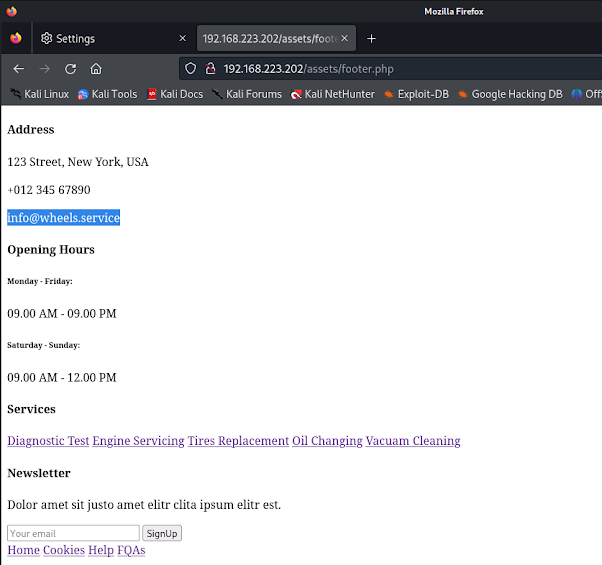This screenshot has height=565, width=602.
Task: Open the Firefox home page
Action: tap(96, 69)
